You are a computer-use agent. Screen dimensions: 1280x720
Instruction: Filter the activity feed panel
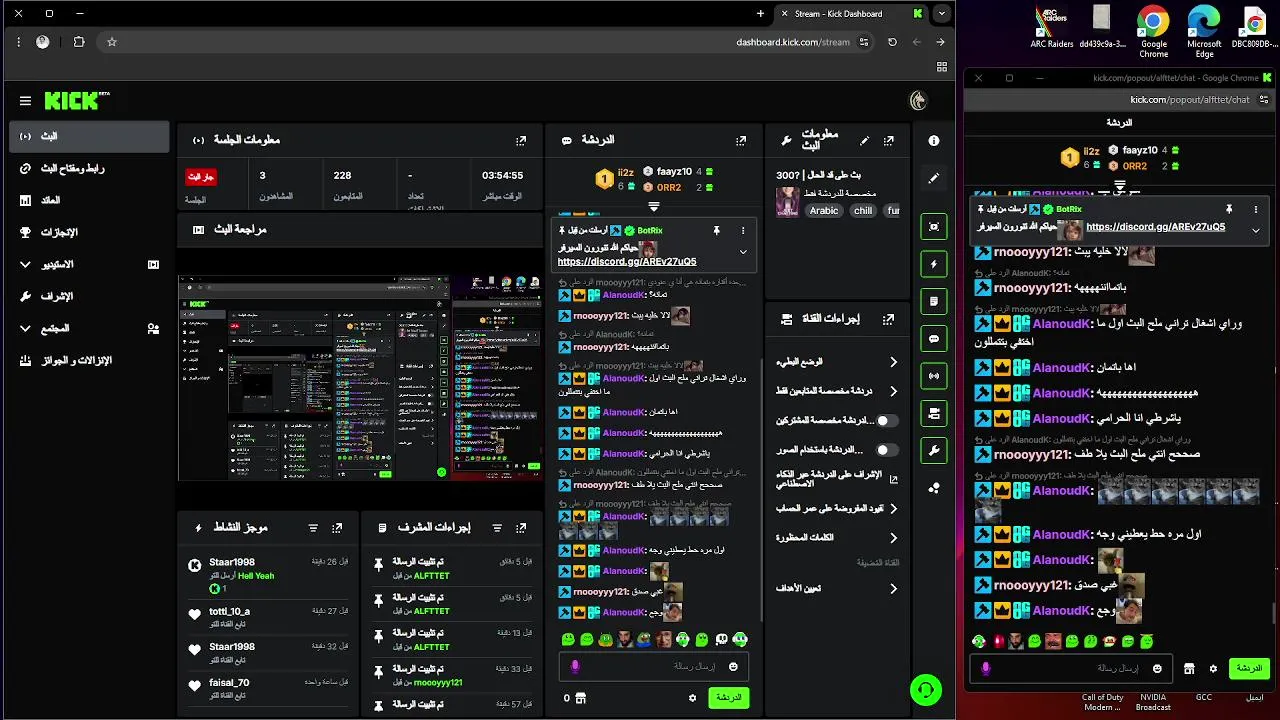(313, 528)
